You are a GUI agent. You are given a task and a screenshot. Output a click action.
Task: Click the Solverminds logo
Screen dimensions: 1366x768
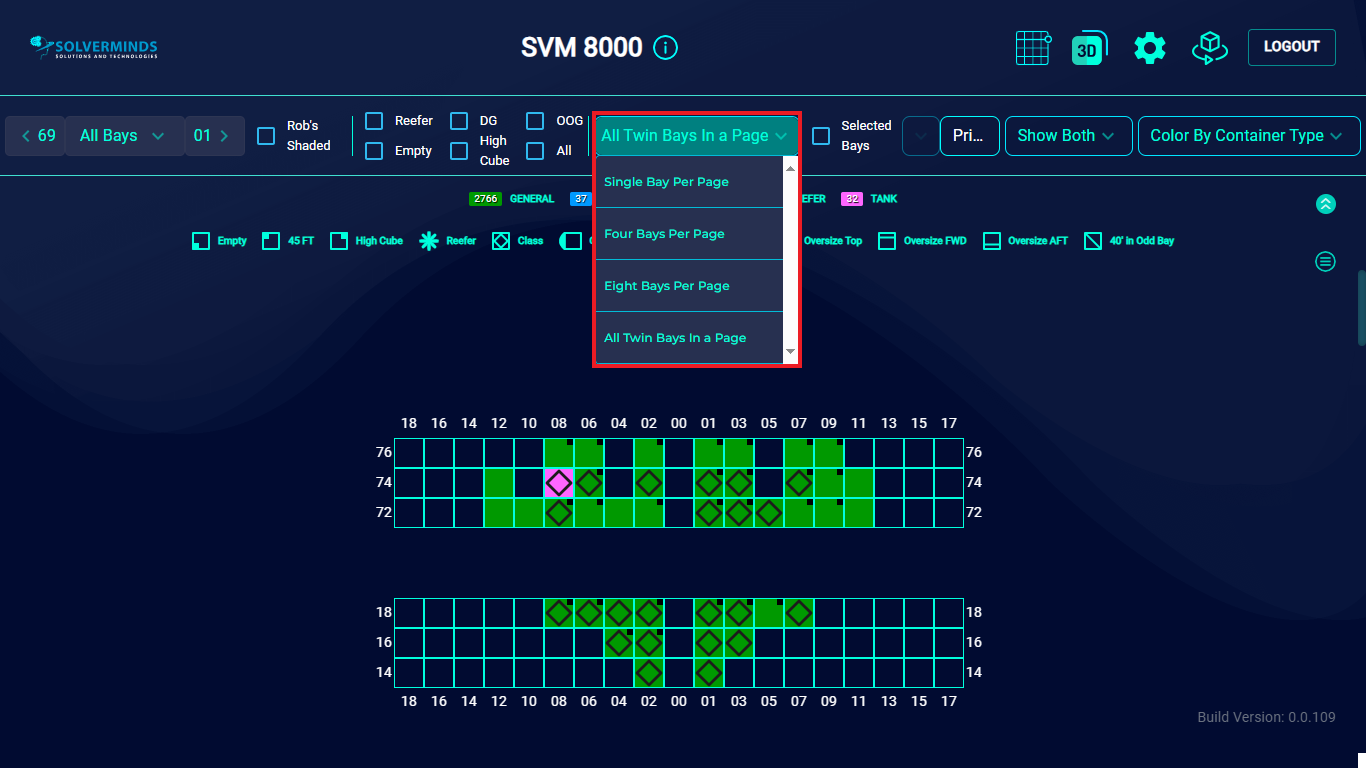94,47
